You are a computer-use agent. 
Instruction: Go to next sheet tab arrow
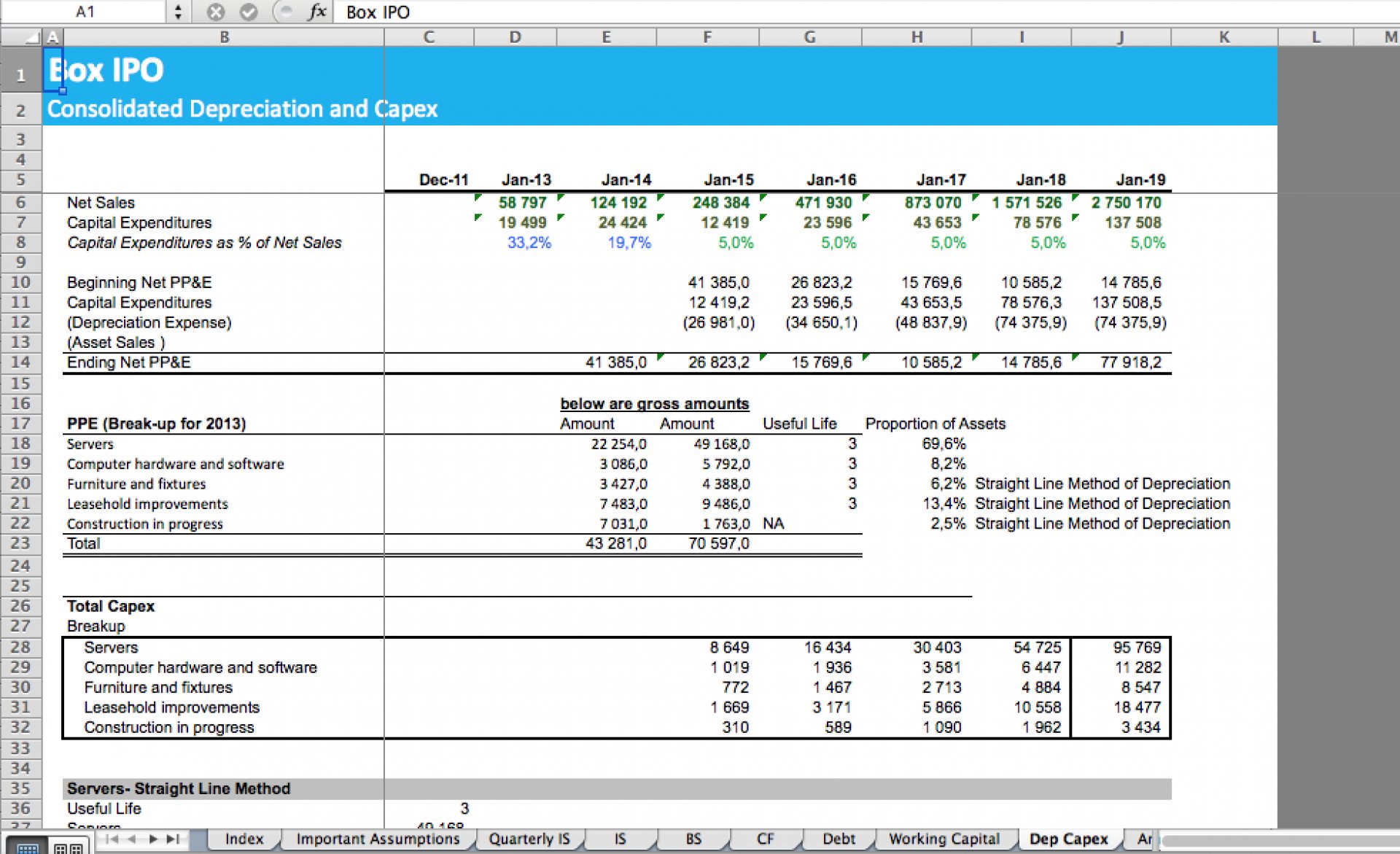click(x=153, y=839)
